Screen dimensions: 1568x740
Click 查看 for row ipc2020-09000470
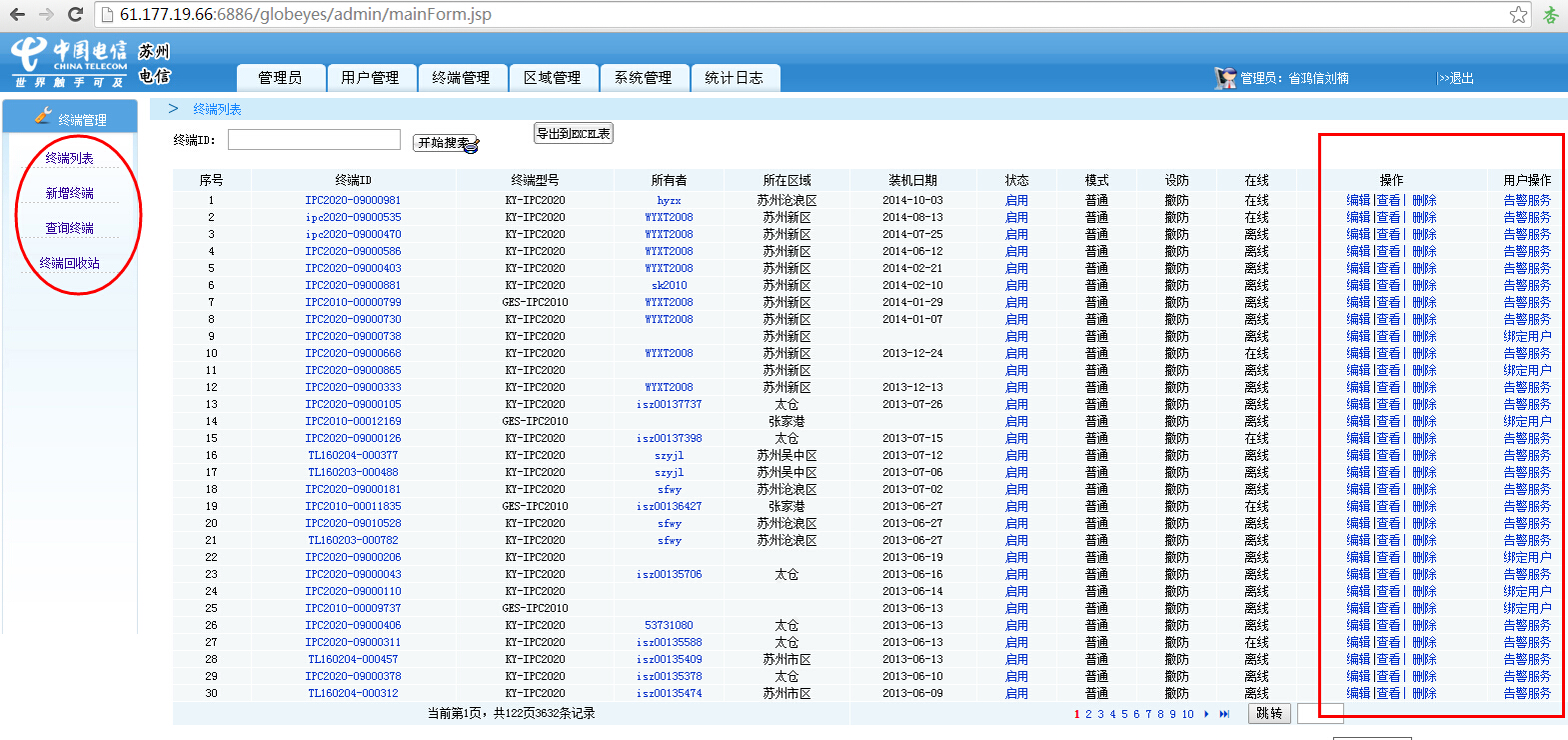(1388, 234)
